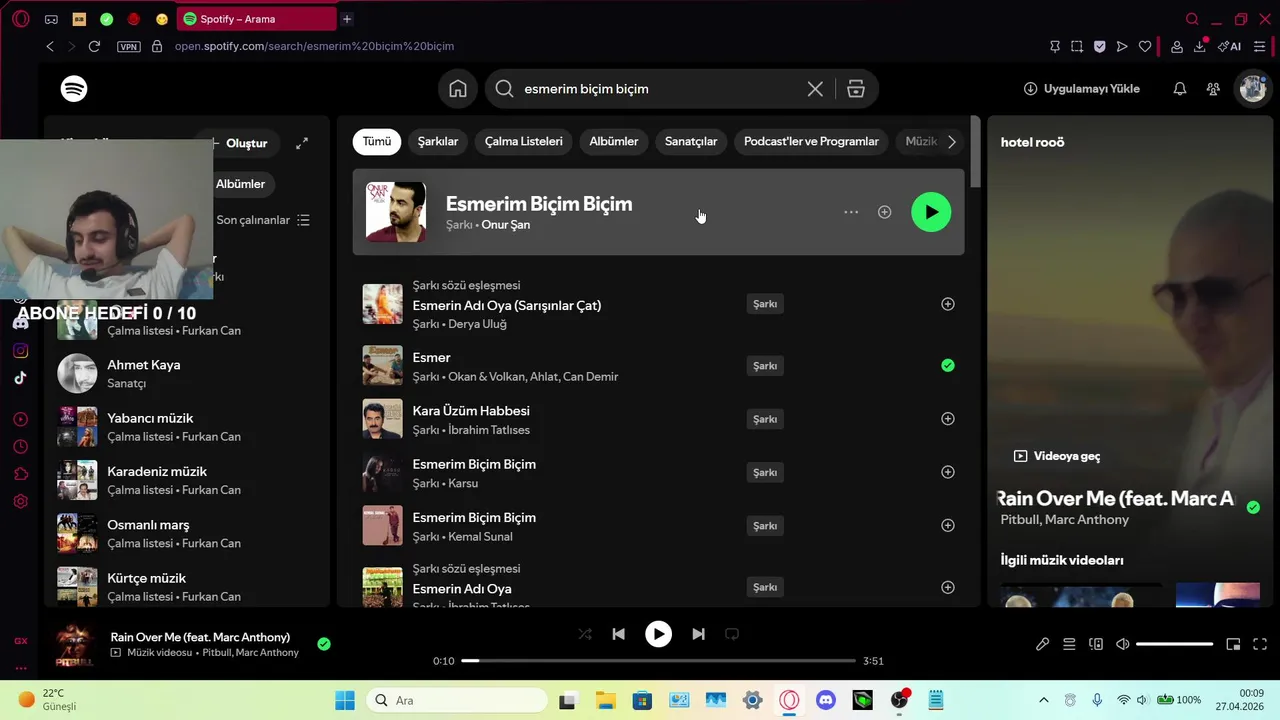Reload the page in Opera
This screenshot has width=1280, height=720.
[x=94, y=46]
